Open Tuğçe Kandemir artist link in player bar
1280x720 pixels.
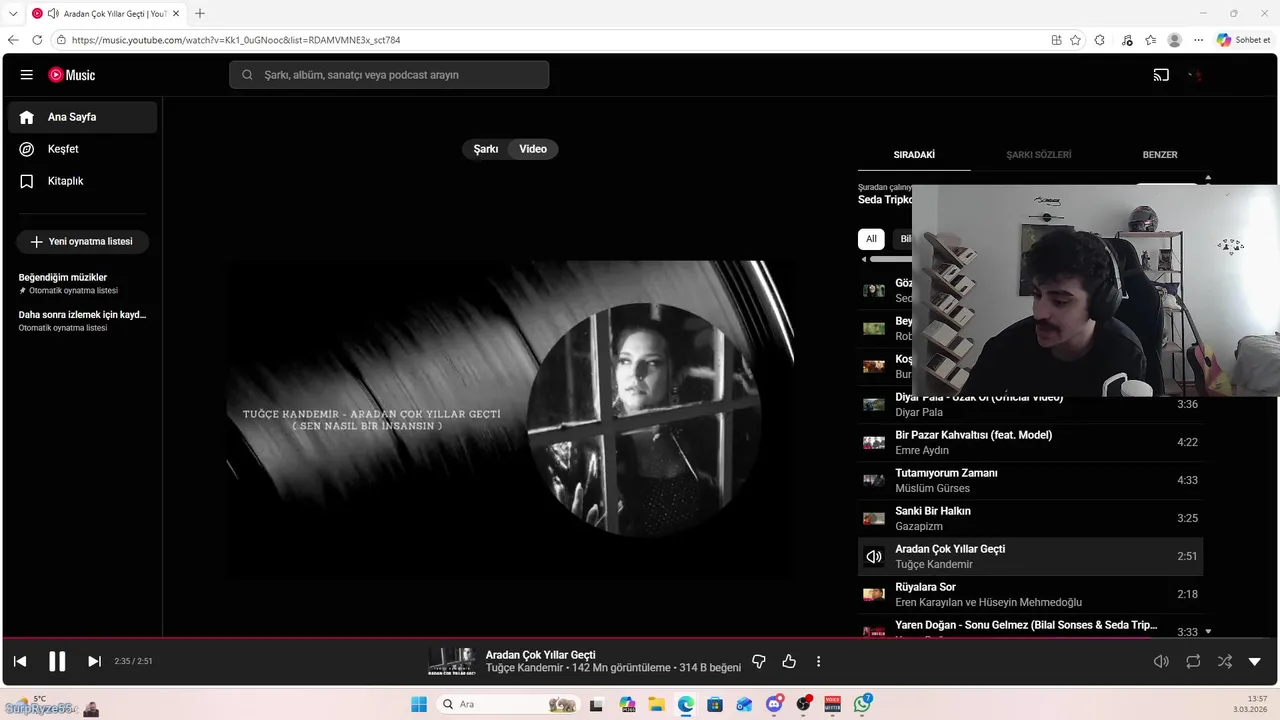pos(524,668)
